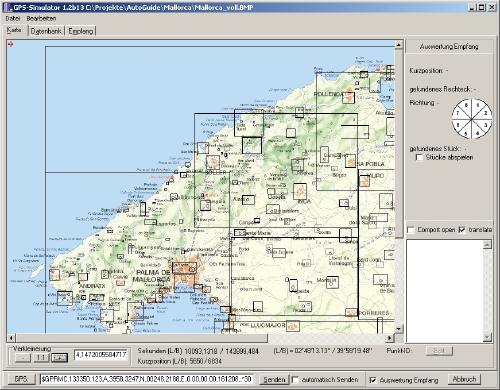Click the up arrow of the log text area
Screen dimensions: 500x390
click(x=487, y=245)
